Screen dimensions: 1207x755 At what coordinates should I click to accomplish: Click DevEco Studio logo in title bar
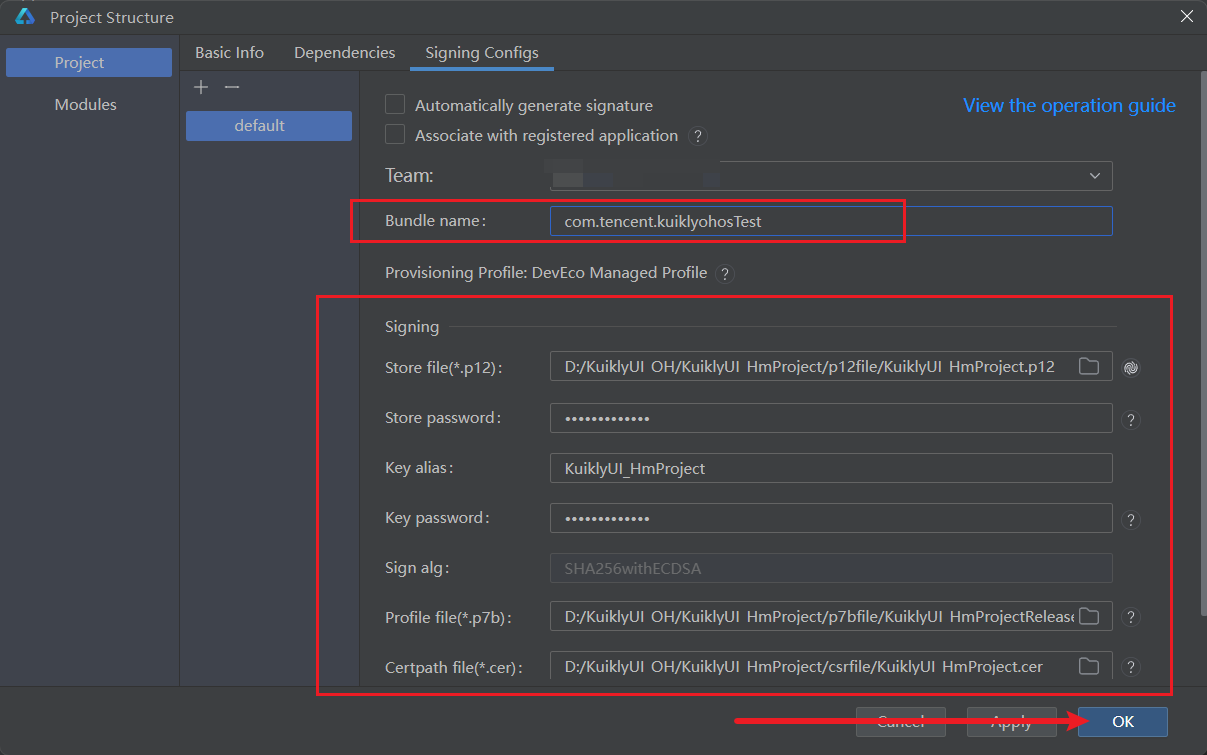[25, 16]
